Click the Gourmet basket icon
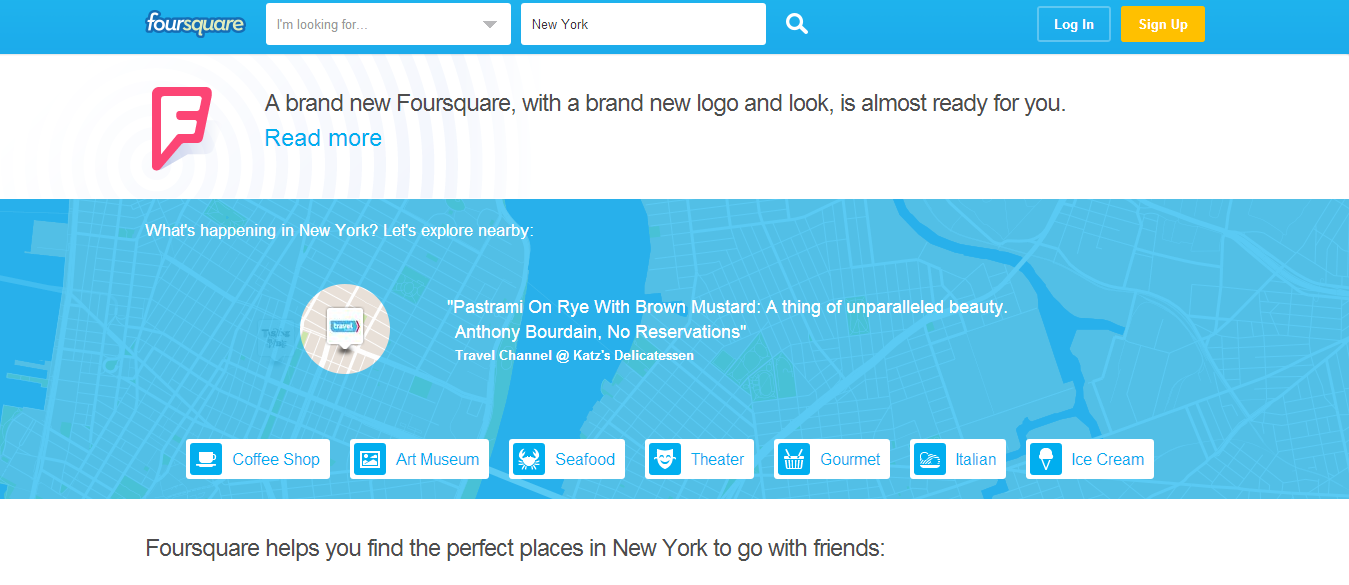This screenshot has width=1349, height=585. pos(794,459)
